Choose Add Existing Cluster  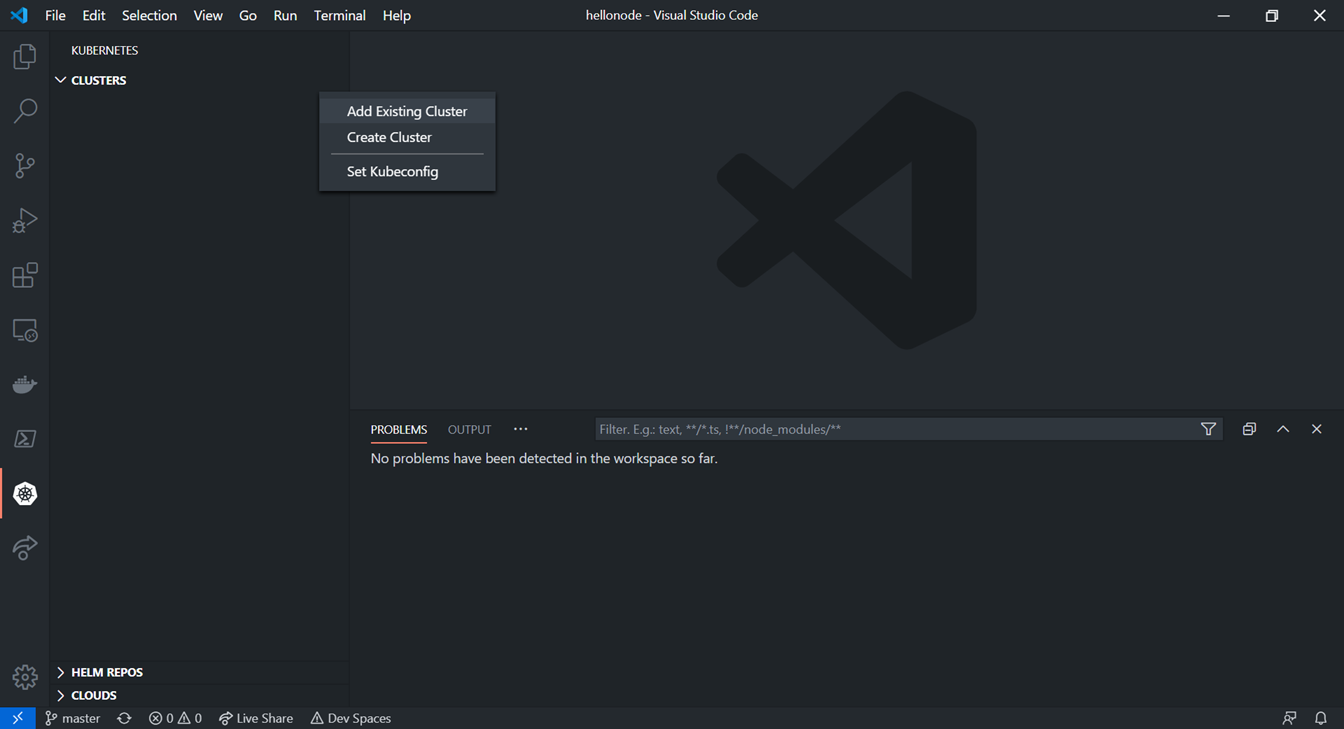(x=407, y=111)
